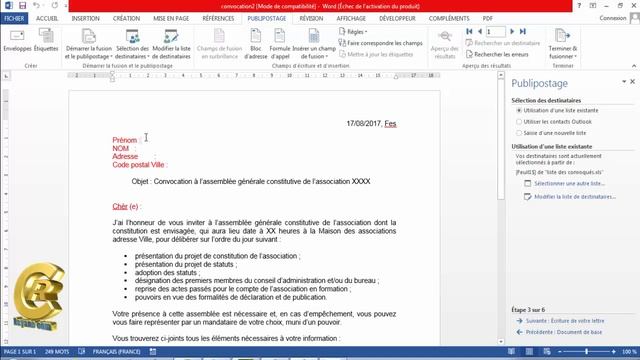The image size is (640, 360).
Task: Save the document with the Save icon
Action: [22, 6]
